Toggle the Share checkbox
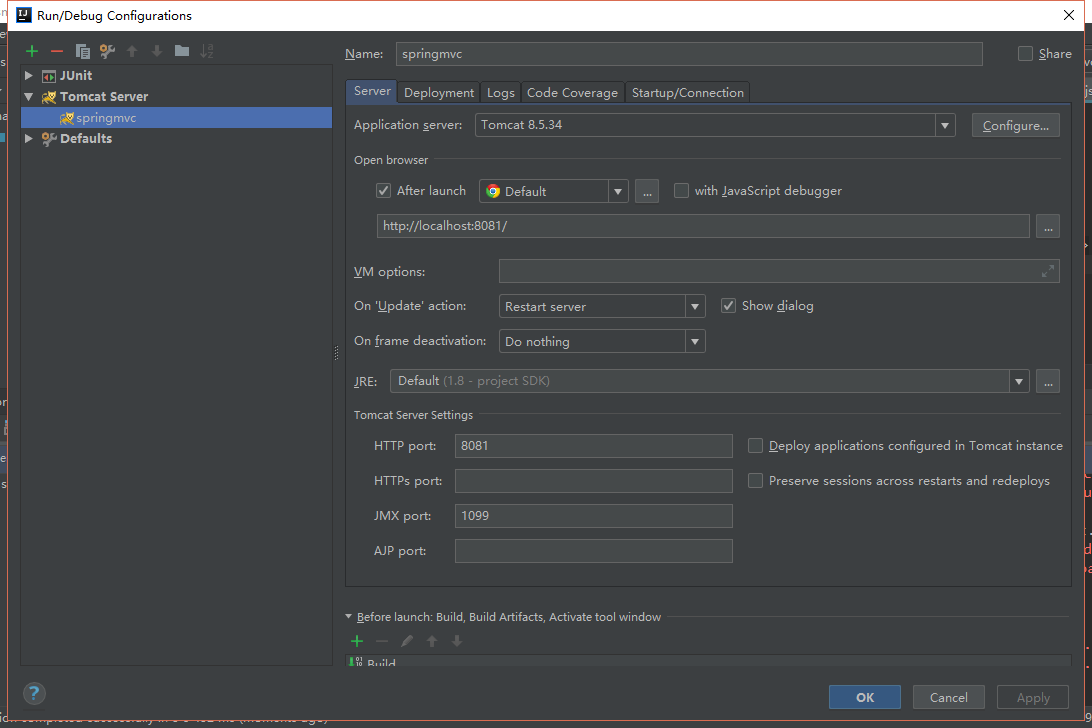Image resolution: width=1092 pixels, height=728 pixels. 1025,54
